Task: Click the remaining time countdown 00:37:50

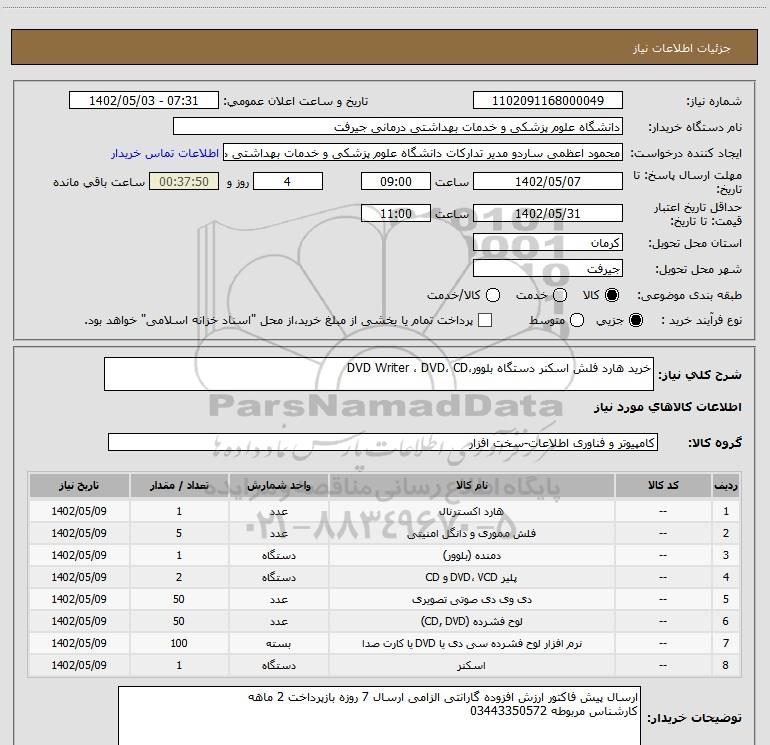Action: tap(184, 181)
